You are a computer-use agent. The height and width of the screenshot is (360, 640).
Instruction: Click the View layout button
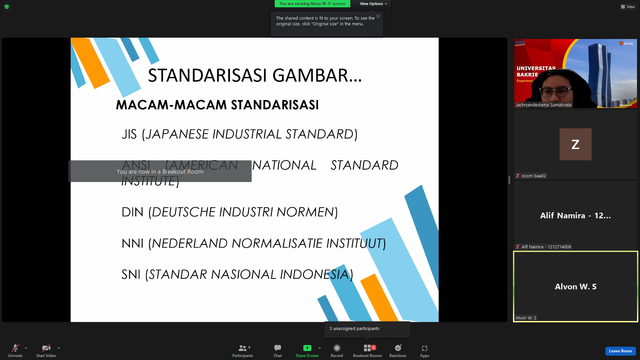click(x=628, y=7)
